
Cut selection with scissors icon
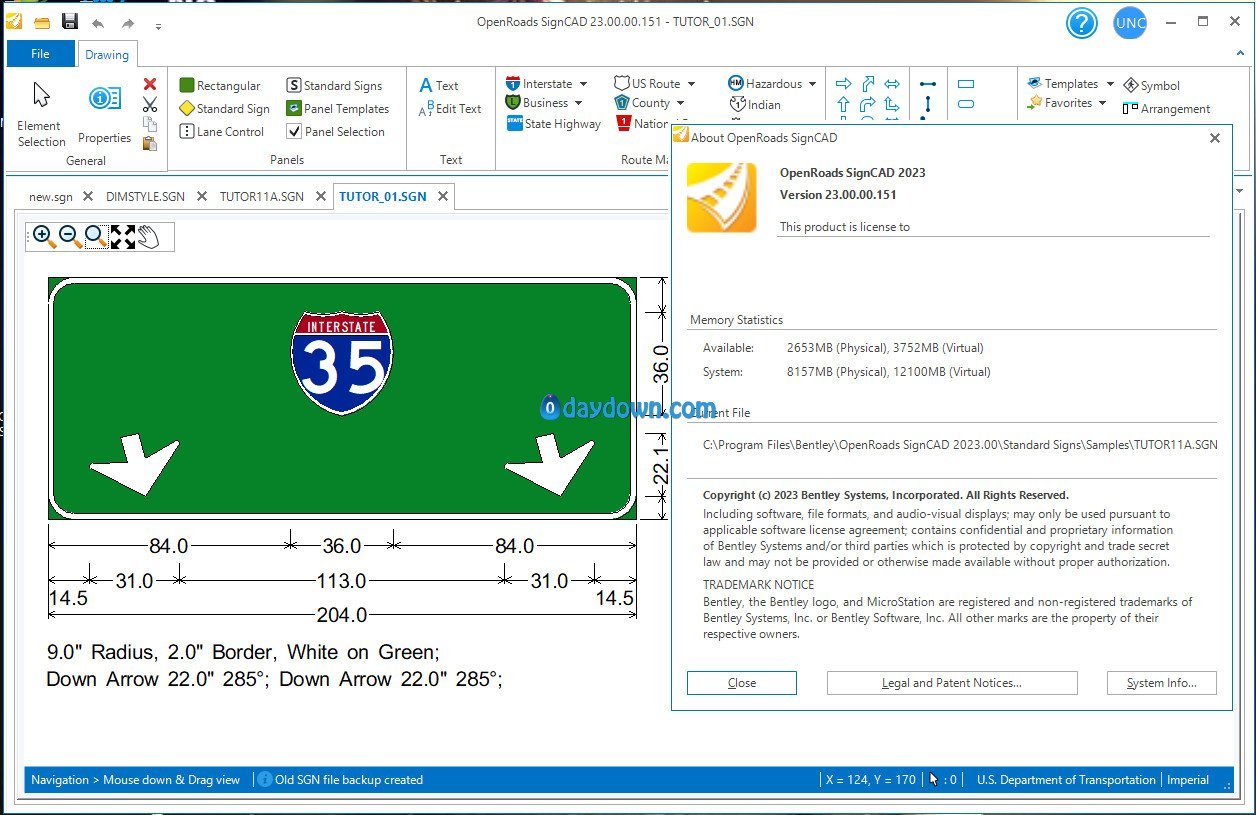click(x=150, y=104)
